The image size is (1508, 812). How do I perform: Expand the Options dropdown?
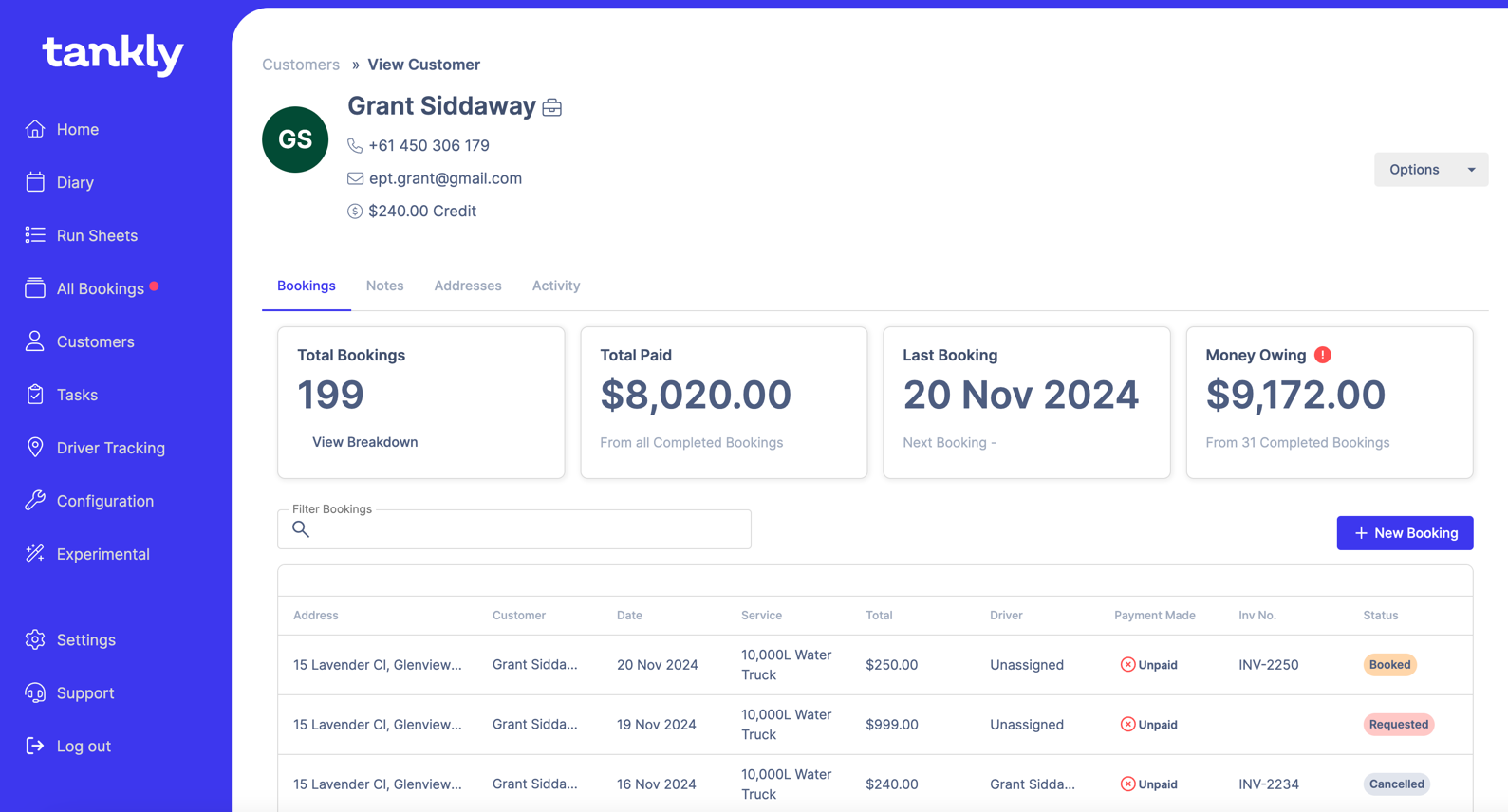pos(1430,170)
